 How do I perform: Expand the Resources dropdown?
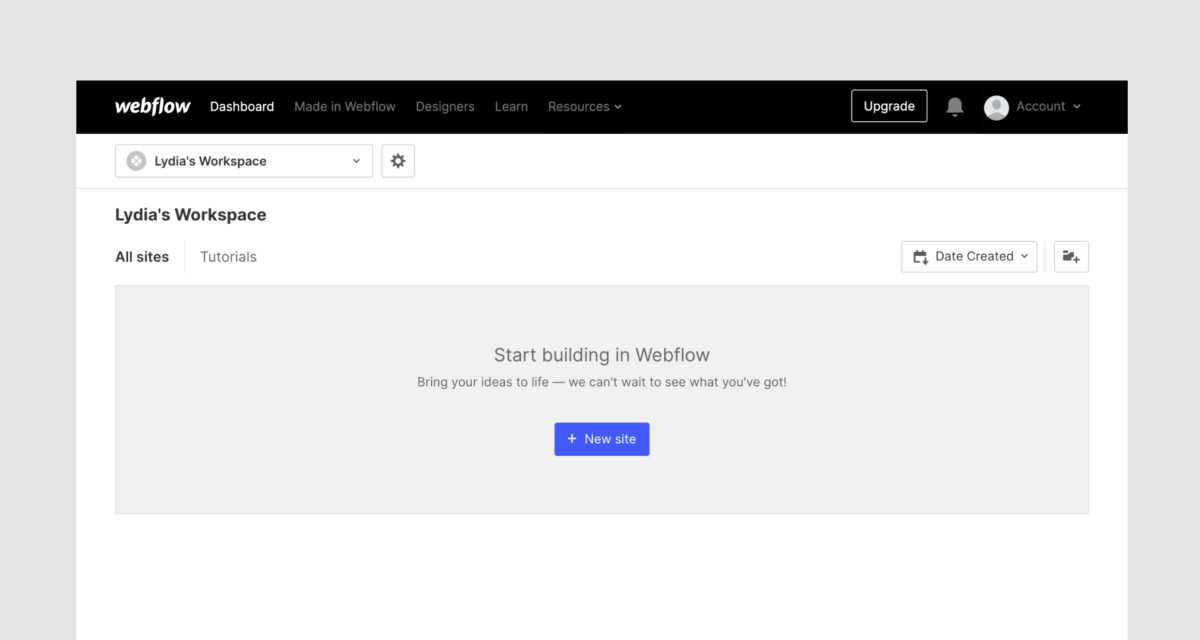coord(584,106)
